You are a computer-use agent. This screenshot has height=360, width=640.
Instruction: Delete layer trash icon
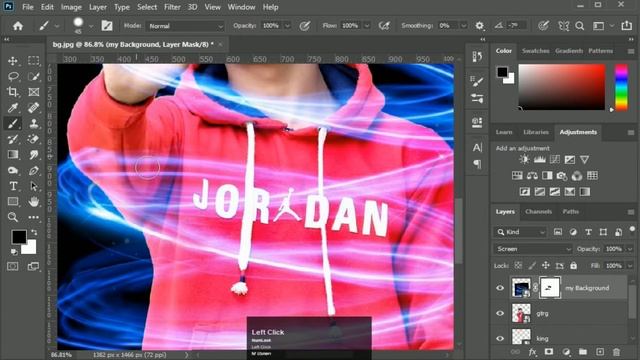pyautogui.click(x=616, y=351)
